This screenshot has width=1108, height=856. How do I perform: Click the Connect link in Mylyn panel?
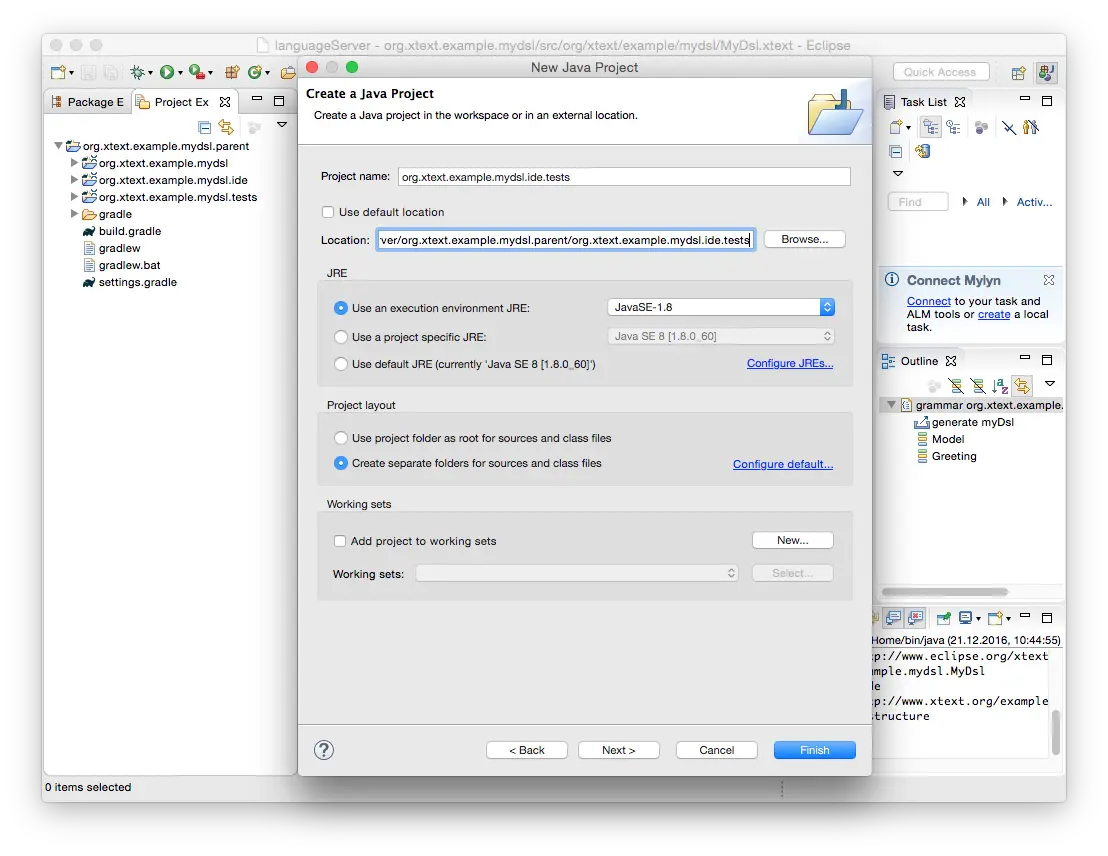point(929,301)
